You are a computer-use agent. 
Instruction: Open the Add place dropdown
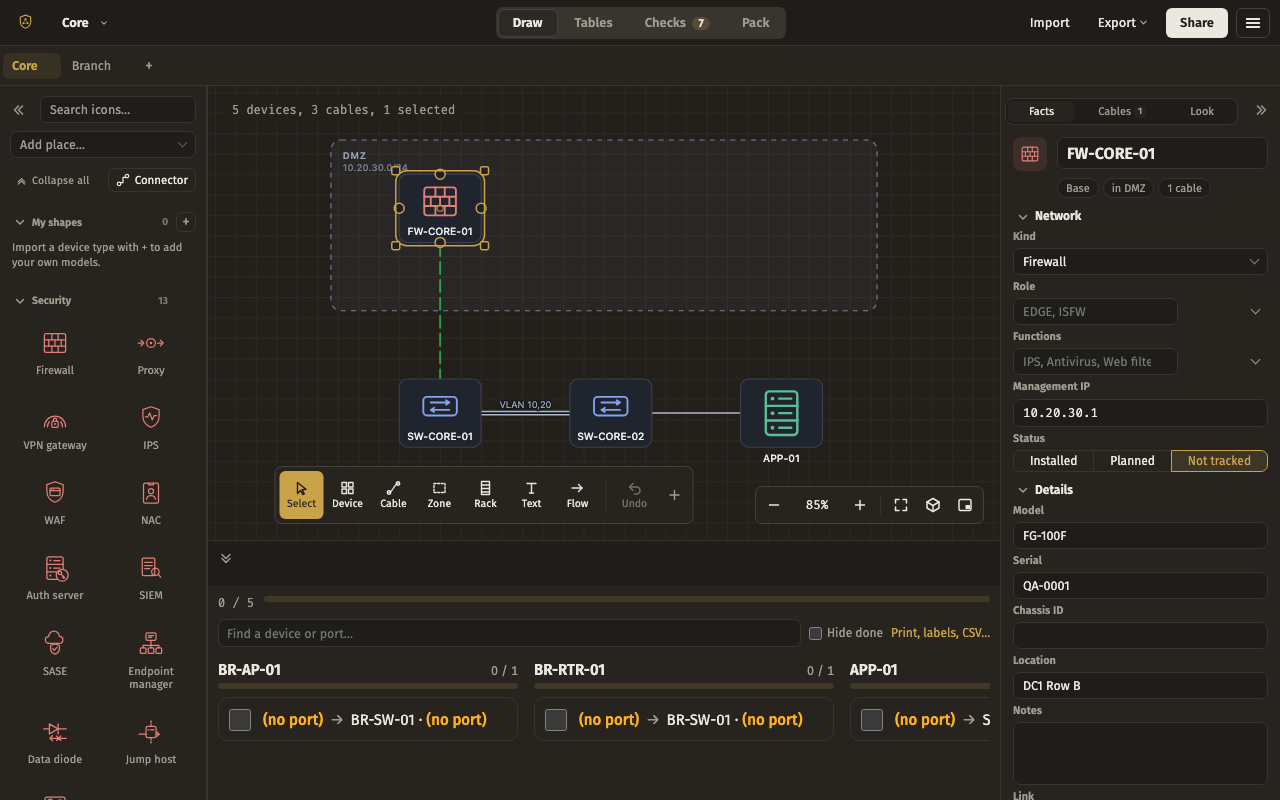pos(104,145)
